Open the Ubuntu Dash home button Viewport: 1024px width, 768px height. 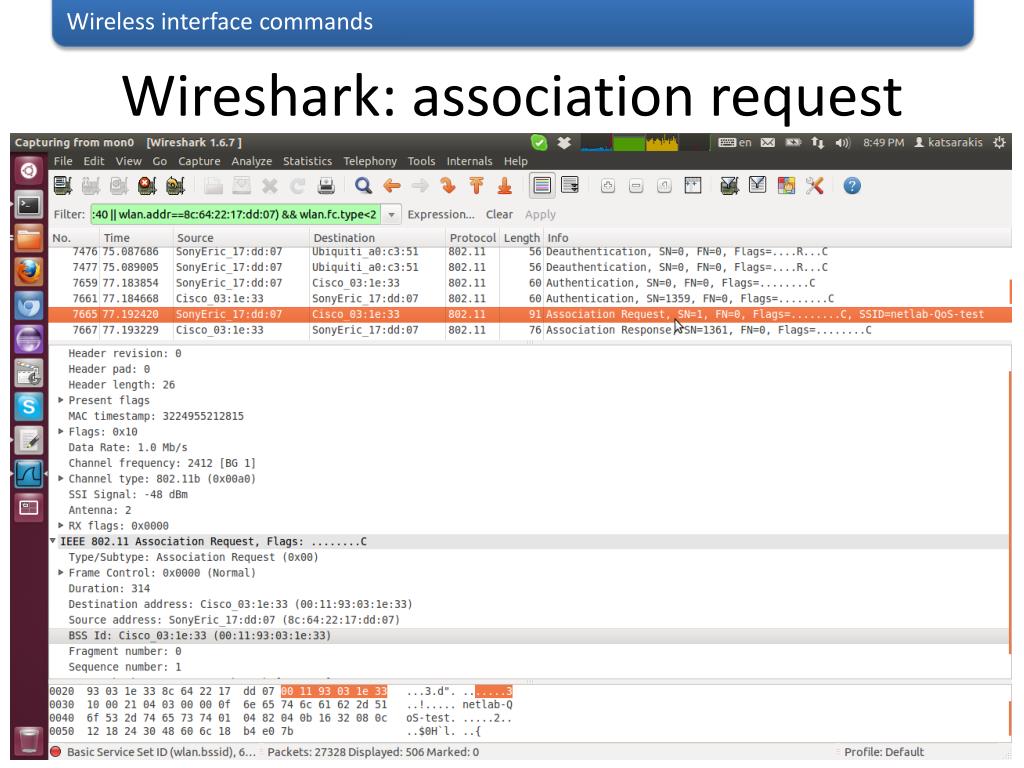click(x=29, y=171)
